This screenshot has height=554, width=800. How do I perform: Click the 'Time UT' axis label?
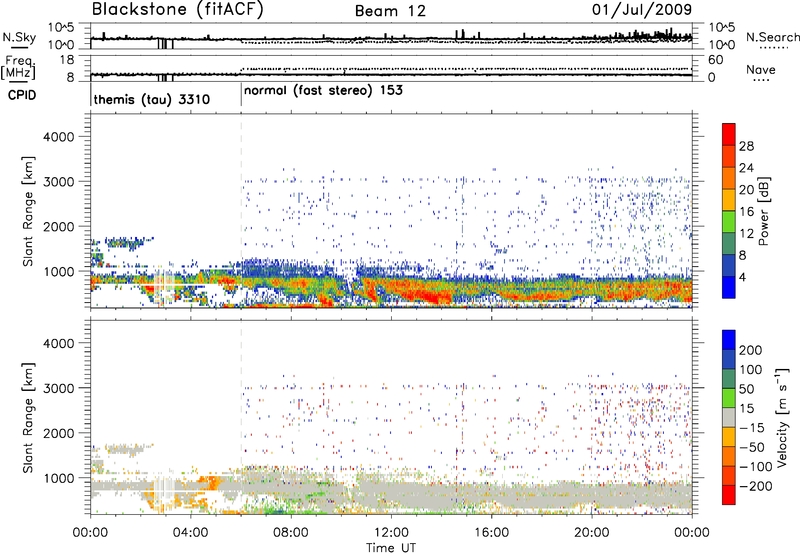tap(391, 548)
